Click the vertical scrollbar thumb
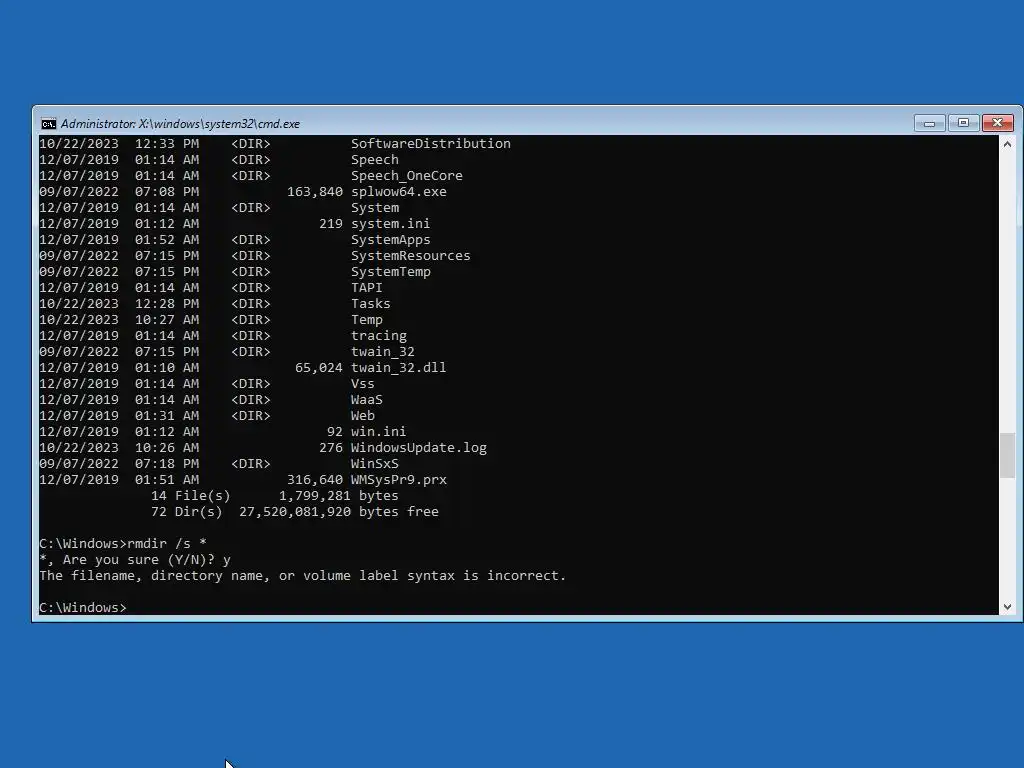Image resolution: width=1024 pixels, height=768 pixels. pos(1007,455)
